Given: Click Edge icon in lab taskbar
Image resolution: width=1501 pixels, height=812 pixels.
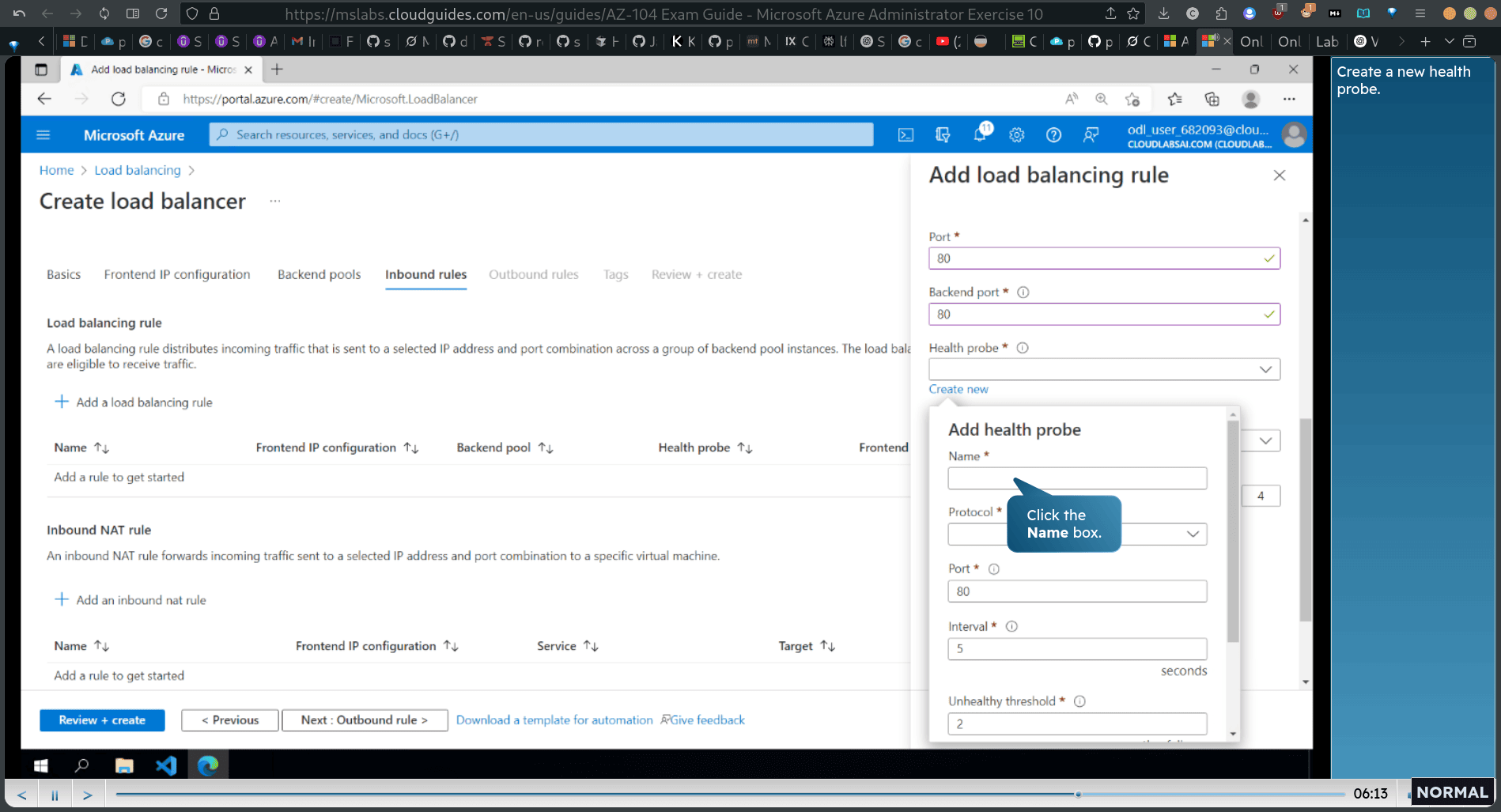Looking at the screenshot, I should 208,765.
